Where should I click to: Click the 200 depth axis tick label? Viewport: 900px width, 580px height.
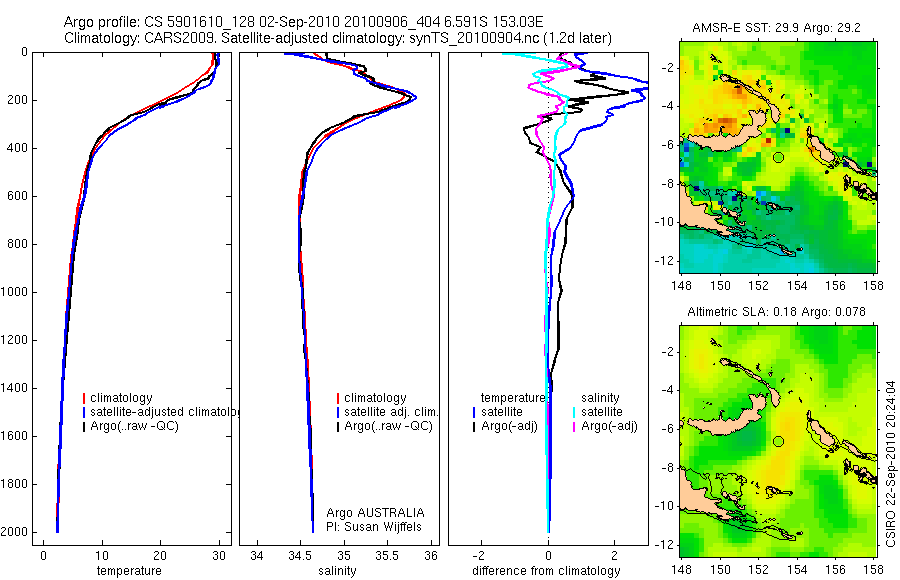point(18,100)
